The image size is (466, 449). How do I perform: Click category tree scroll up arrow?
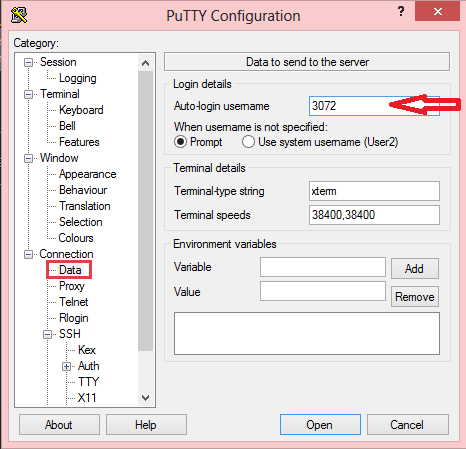[x=145, y=63]
